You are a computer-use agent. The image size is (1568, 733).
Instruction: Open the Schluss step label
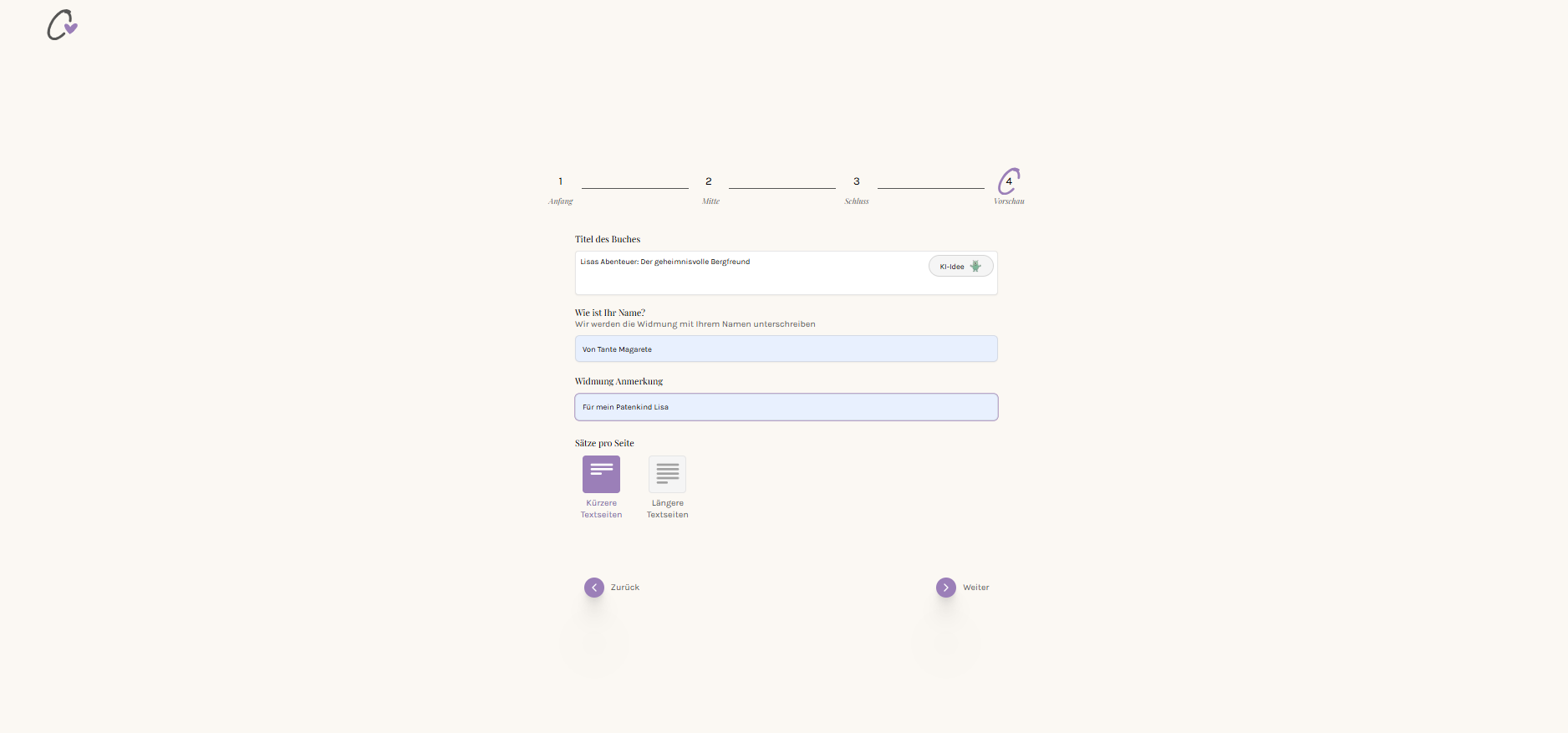(x=857, y=201)
